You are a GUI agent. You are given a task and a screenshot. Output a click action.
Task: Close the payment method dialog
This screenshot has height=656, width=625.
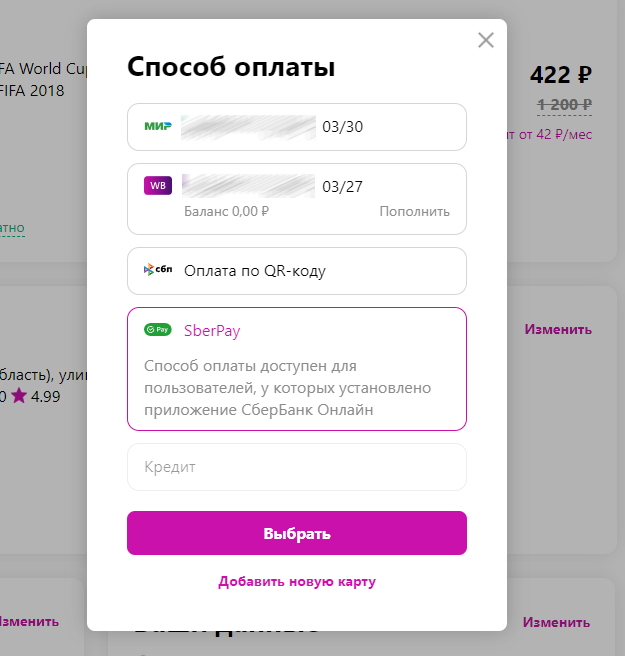[x=486, y=40]
